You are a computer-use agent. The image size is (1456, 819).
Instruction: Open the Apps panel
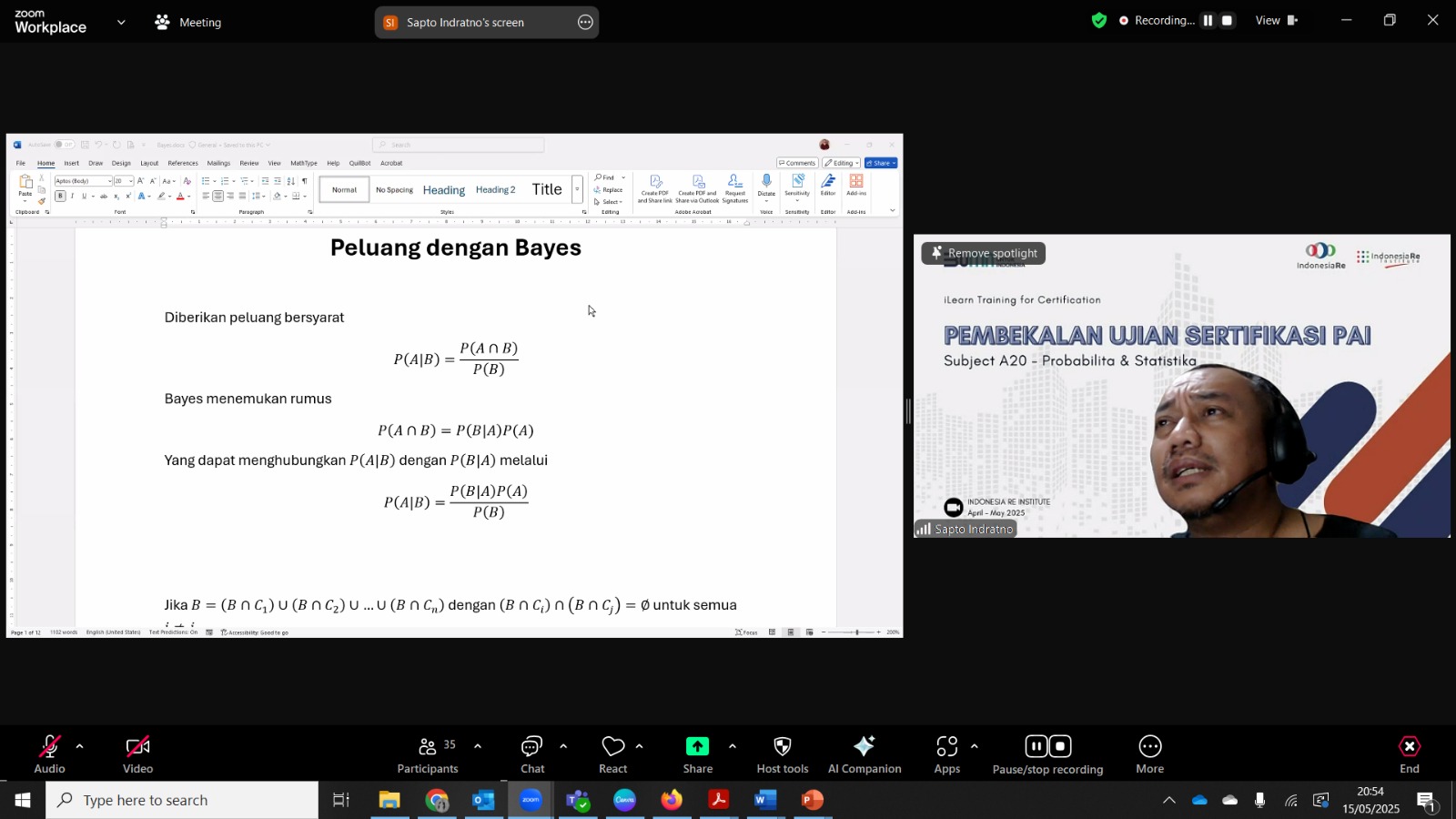947,755
